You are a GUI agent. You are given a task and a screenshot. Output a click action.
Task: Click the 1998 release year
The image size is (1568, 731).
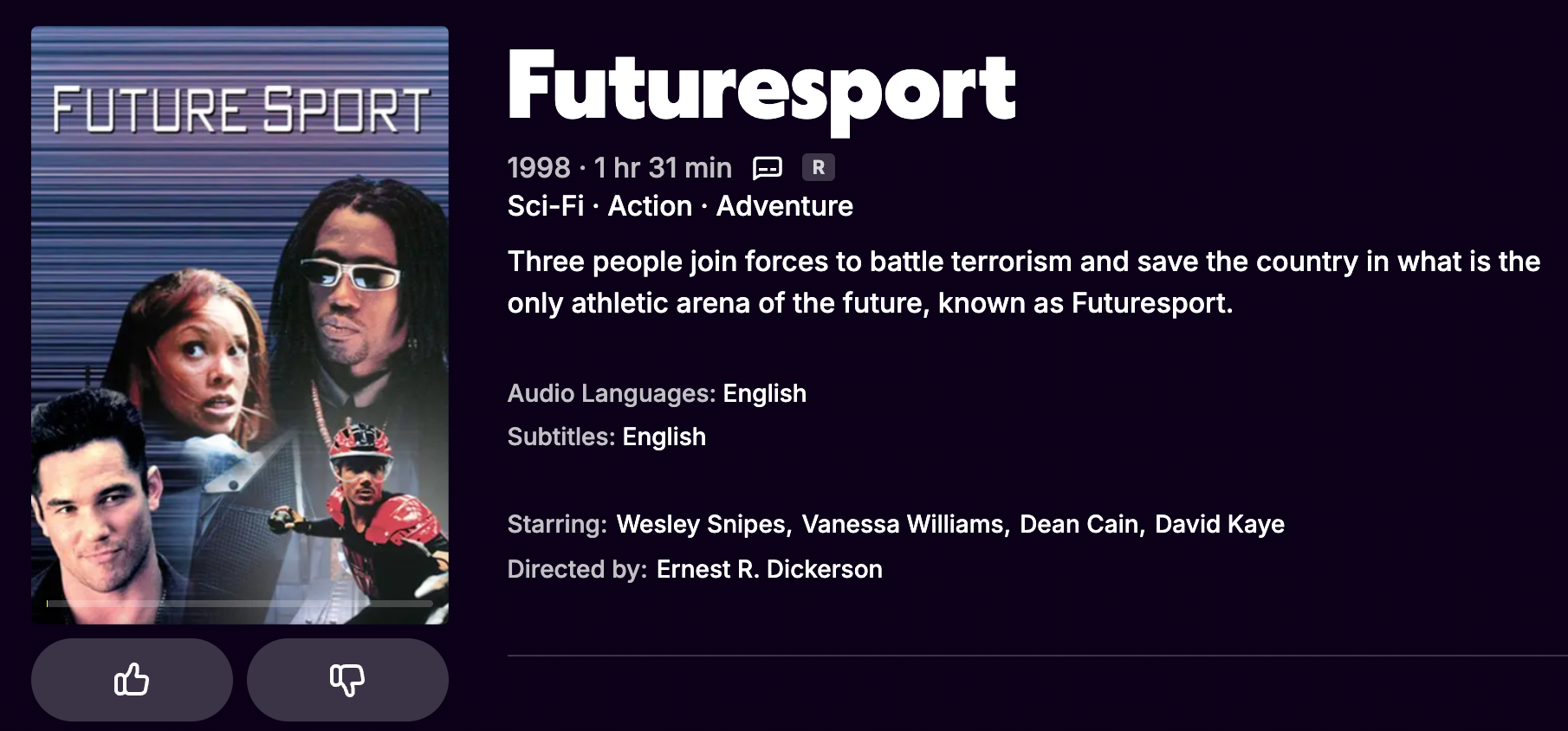point(539,167)
